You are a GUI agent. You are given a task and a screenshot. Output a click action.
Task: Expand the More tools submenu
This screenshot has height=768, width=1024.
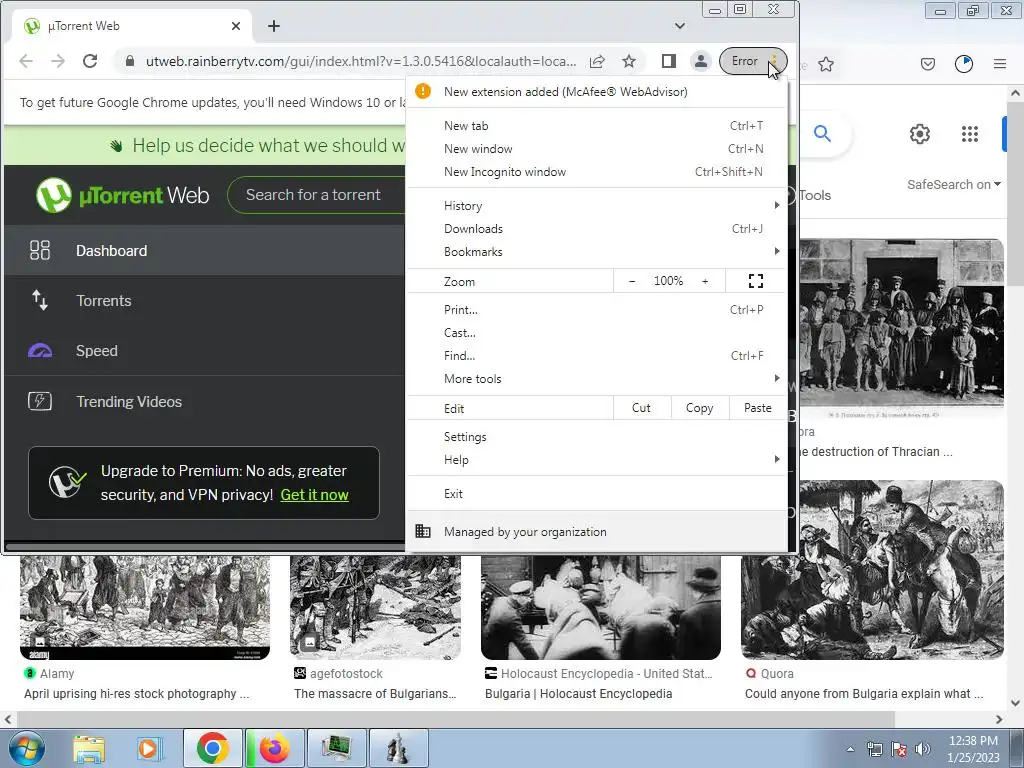click(x=597, y=379)
